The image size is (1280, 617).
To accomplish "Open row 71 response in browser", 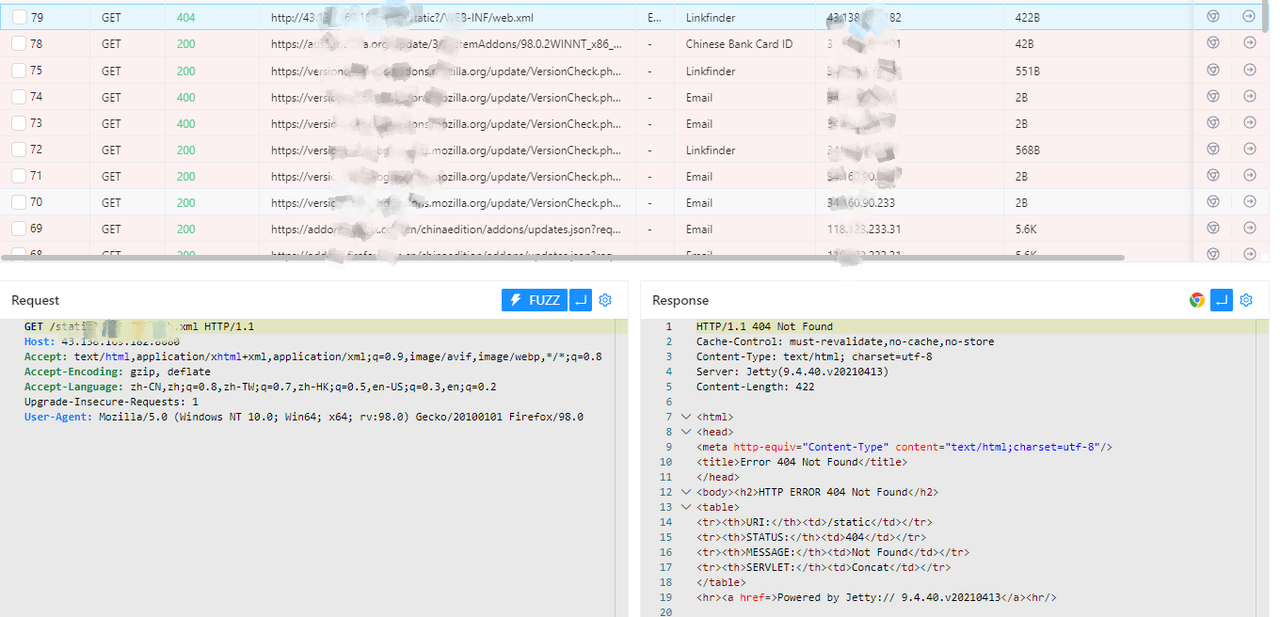I will click(x=1213, y=175).
